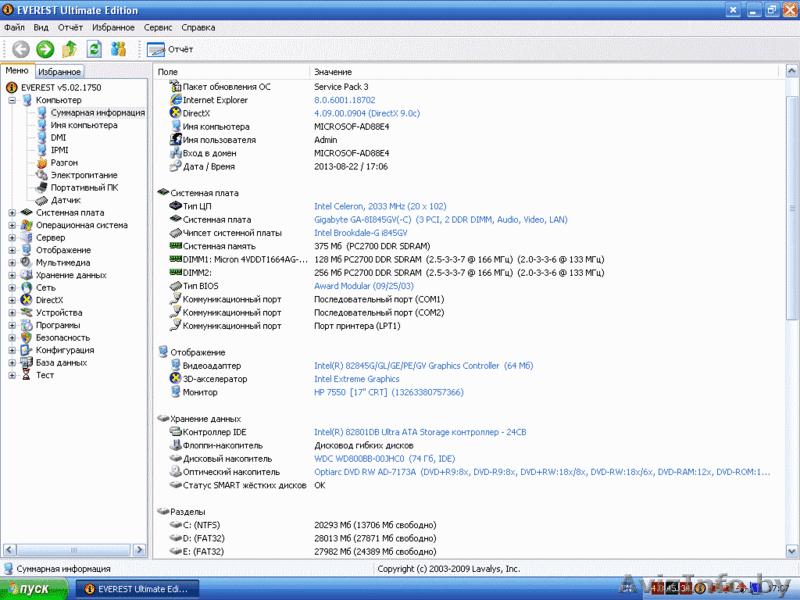The height and width of the screenshot is (600, 800).
Task: Expand the Хранение данных tree node
Action: point(12,275)
